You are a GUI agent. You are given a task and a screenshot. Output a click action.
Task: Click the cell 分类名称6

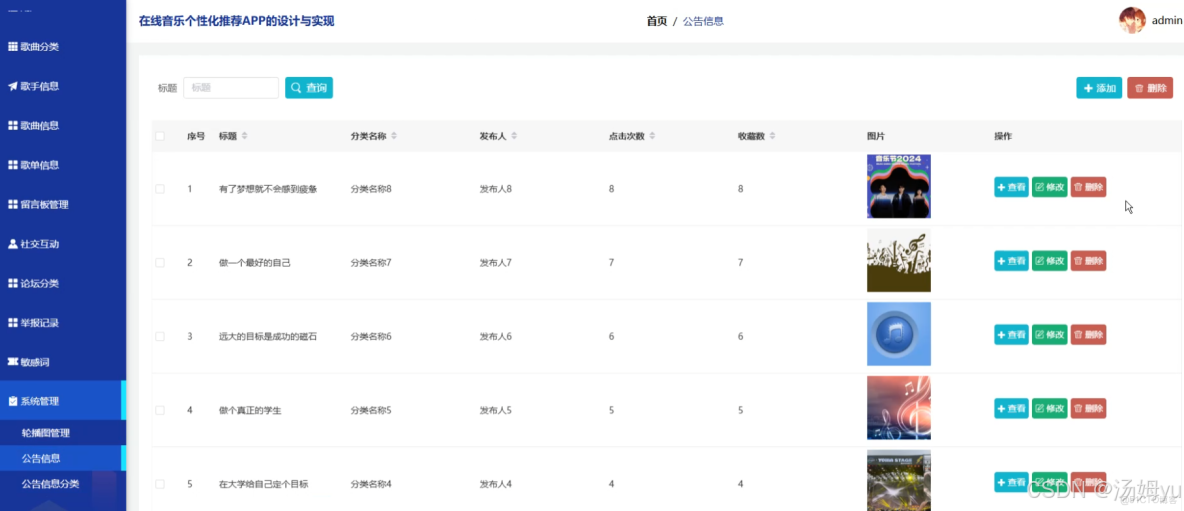pyautogui.click(x=371, y=337)
